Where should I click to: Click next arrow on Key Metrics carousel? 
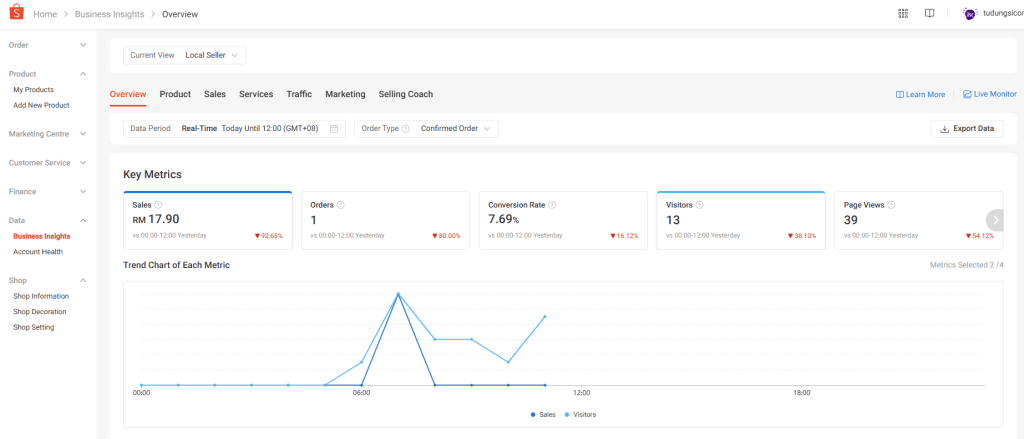[995, 220]
